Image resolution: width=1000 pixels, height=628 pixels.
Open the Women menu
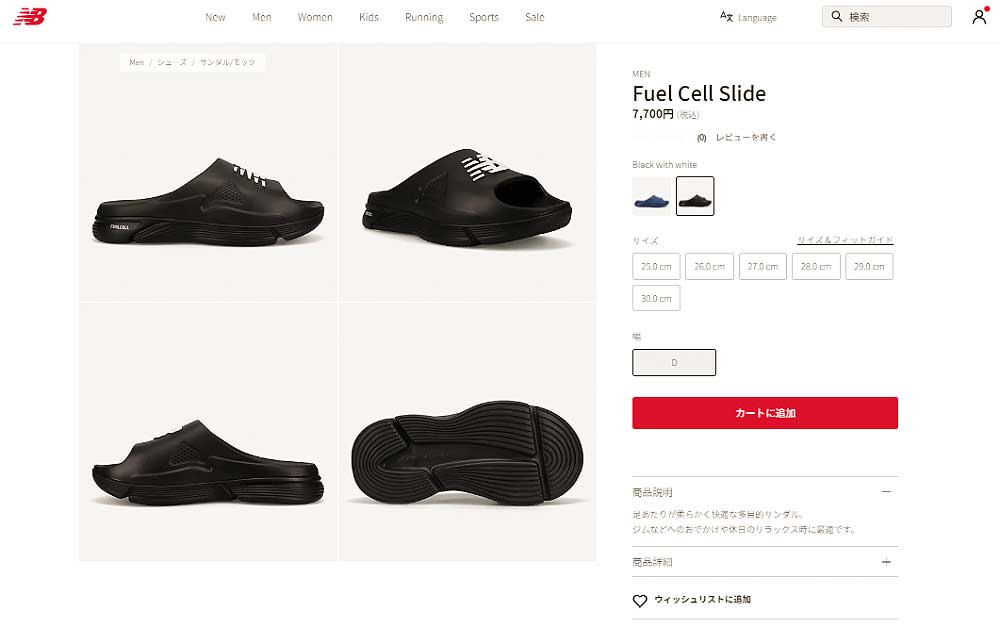coord(315,17)
